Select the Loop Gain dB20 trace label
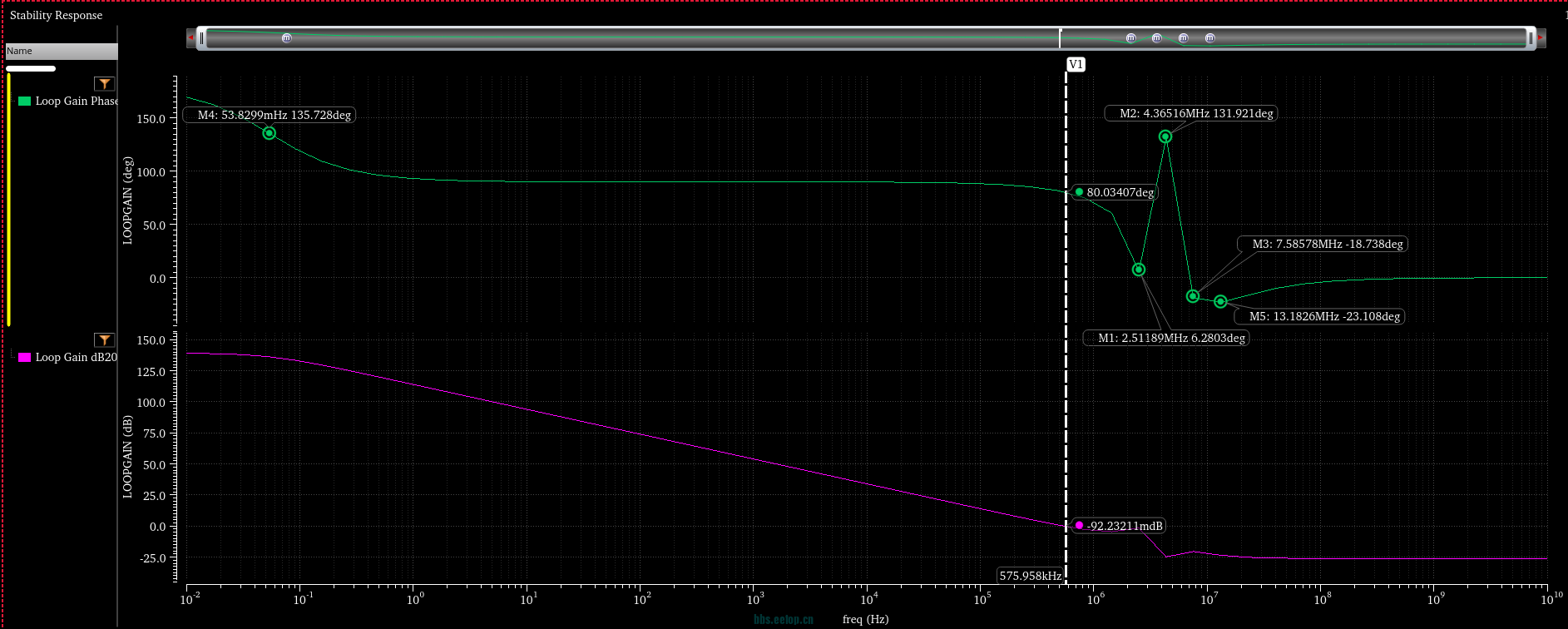This screenshot has height=629, width=1568. click(77, 358)
